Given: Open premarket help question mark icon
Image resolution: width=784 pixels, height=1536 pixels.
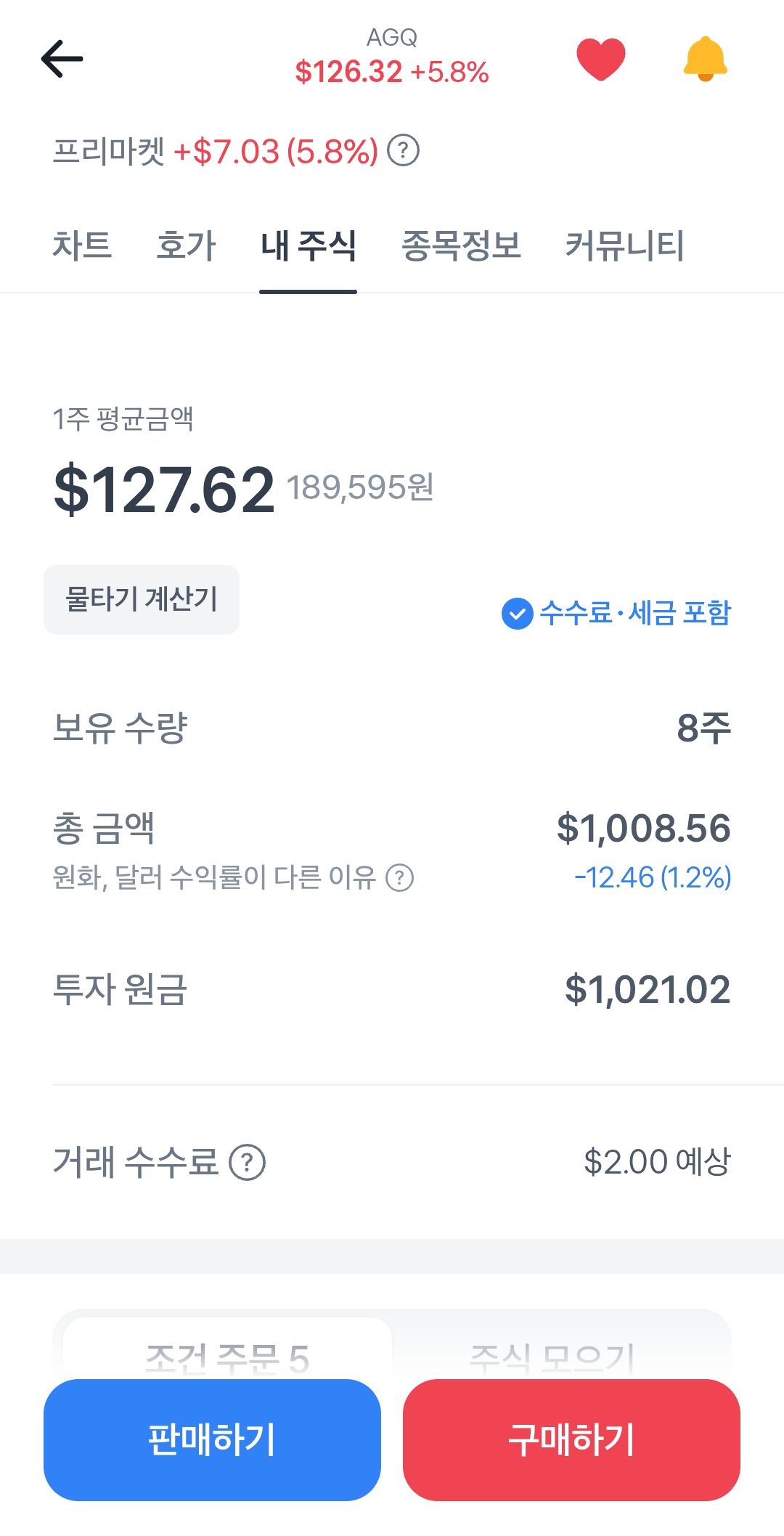Looking at the screenshot, I should coord(403,151).
